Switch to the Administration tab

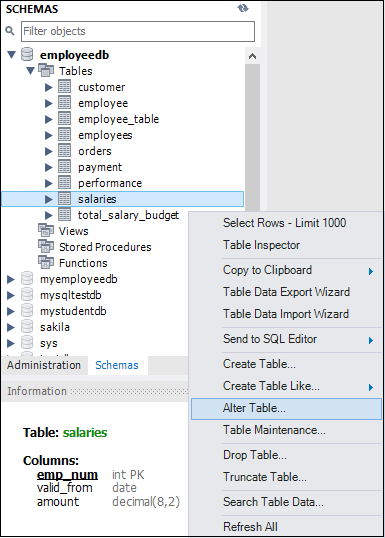coord(44,365)
